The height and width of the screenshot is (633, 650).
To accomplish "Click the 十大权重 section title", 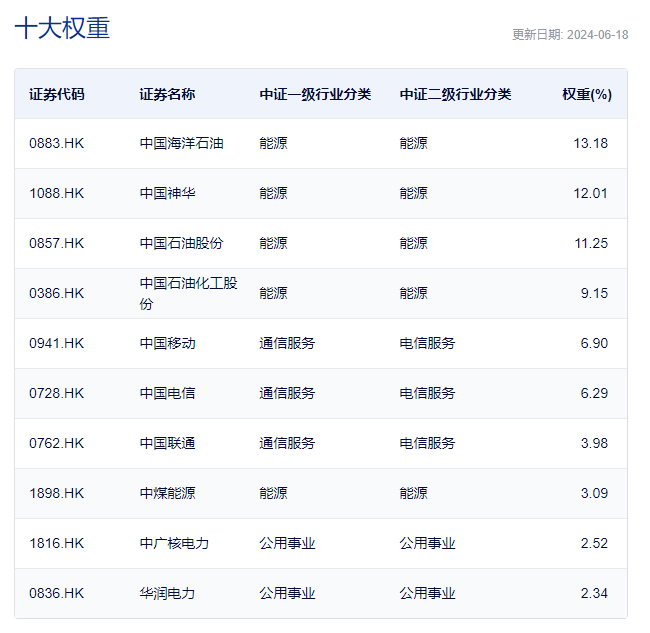I will [x=62, y=28].
